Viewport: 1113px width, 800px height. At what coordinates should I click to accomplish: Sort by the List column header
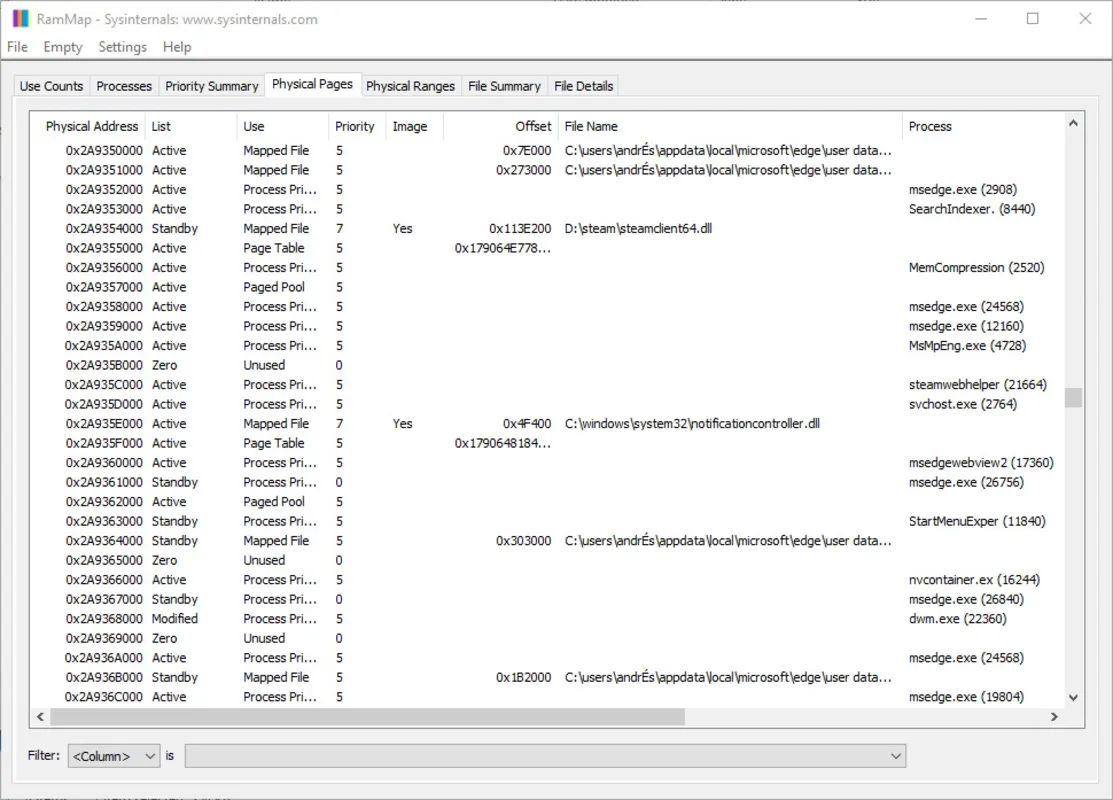pos(191,126)
